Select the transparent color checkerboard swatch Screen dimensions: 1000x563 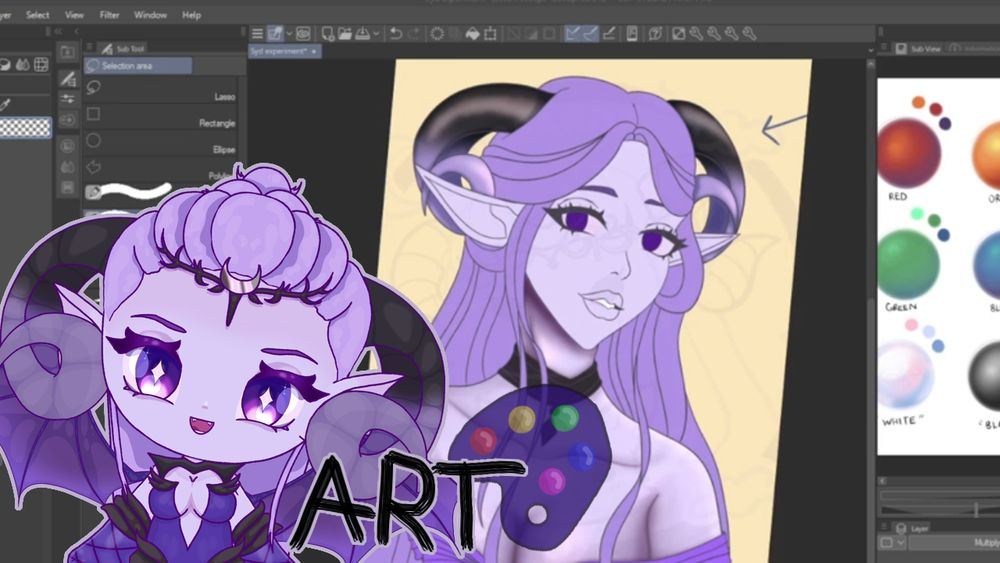click(x=25, y=128)
